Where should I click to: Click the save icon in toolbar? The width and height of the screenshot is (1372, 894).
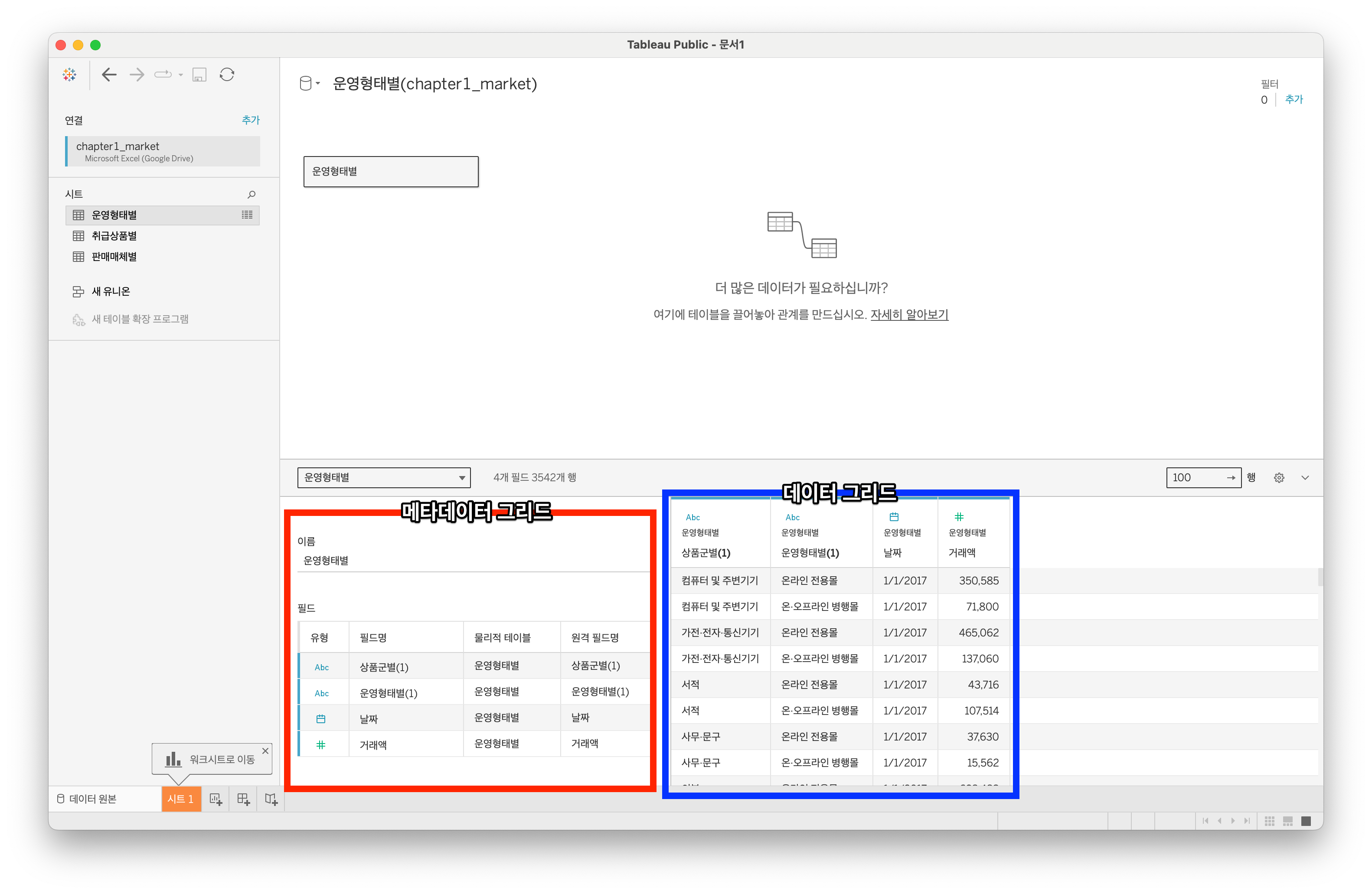click(199, 75)
